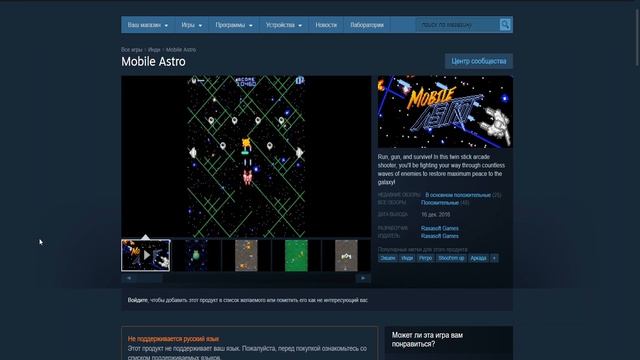Select the brown explosions screenshot thumbnail
Viewport: 640px width, 360px height.
tap(246, 256)
